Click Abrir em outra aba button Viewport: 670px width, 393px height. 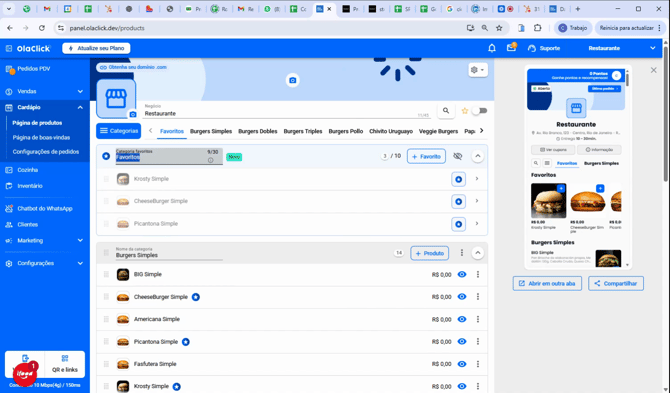(547, 283)
